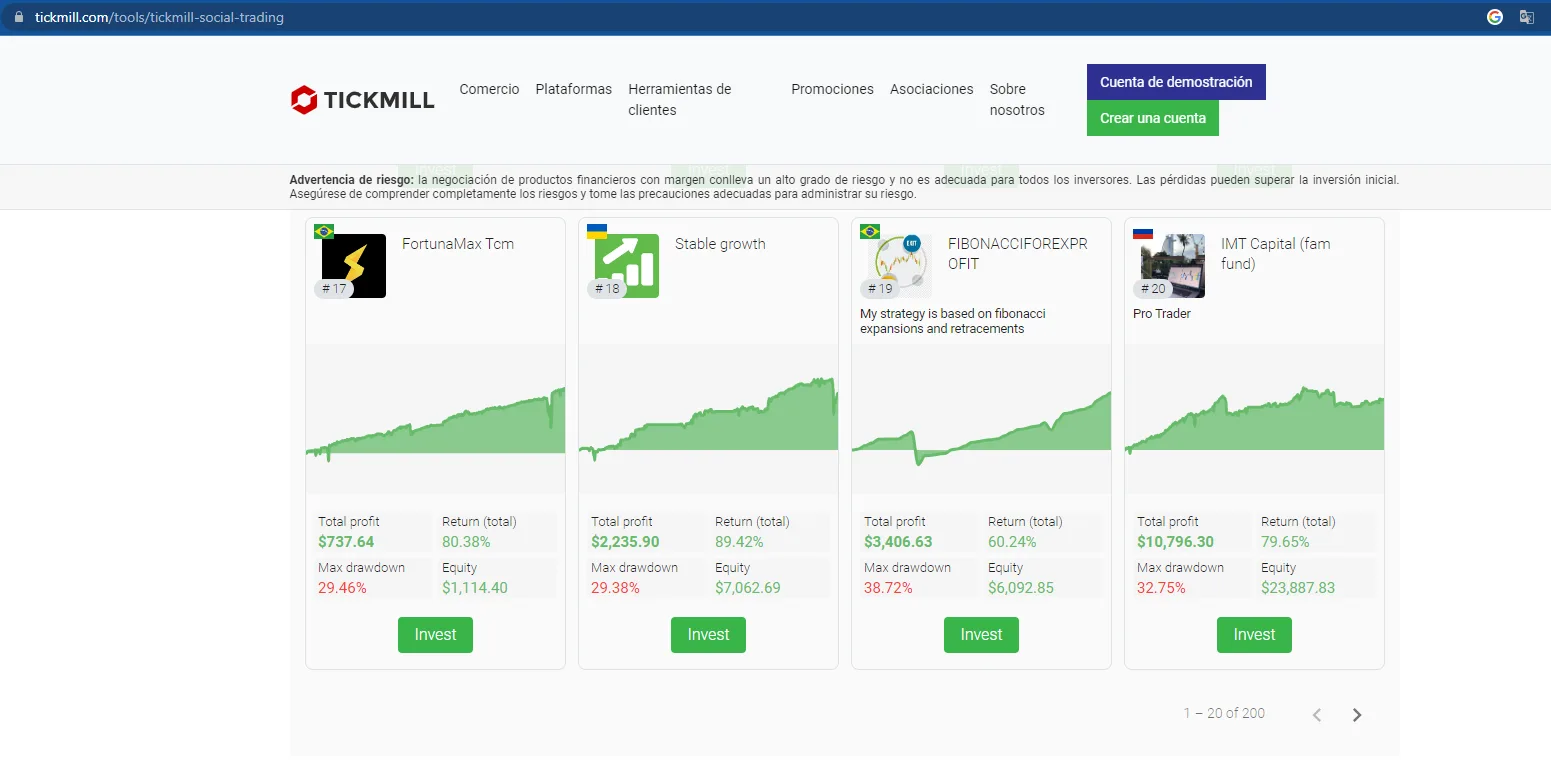Open the Asociaciones menu
The height and width of the screenshot is (779, 1551).
tap(931, 89)
